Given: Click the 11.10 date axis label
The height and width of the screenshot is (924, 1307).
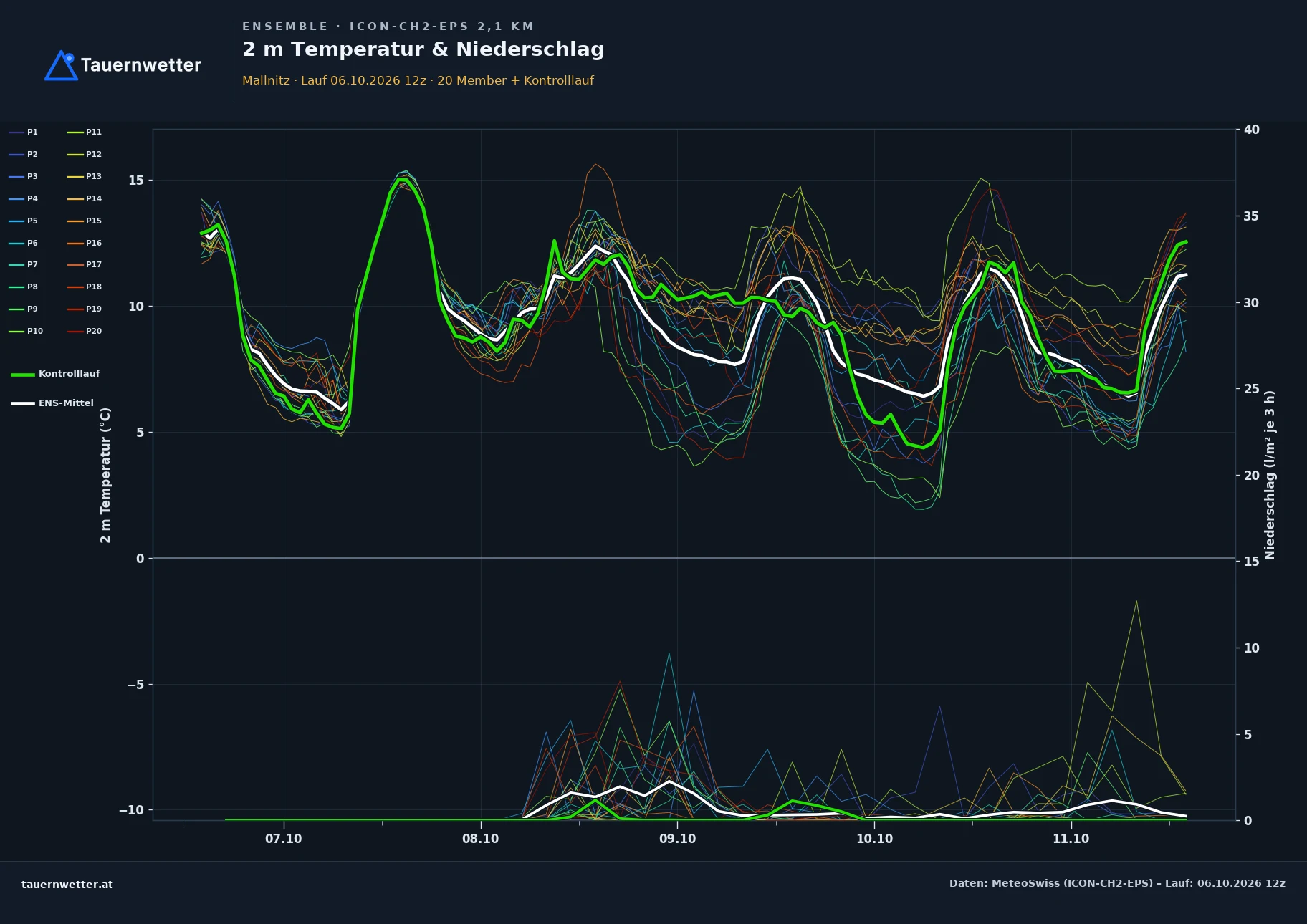Looking at the screenshot, I should (1071, 839).
